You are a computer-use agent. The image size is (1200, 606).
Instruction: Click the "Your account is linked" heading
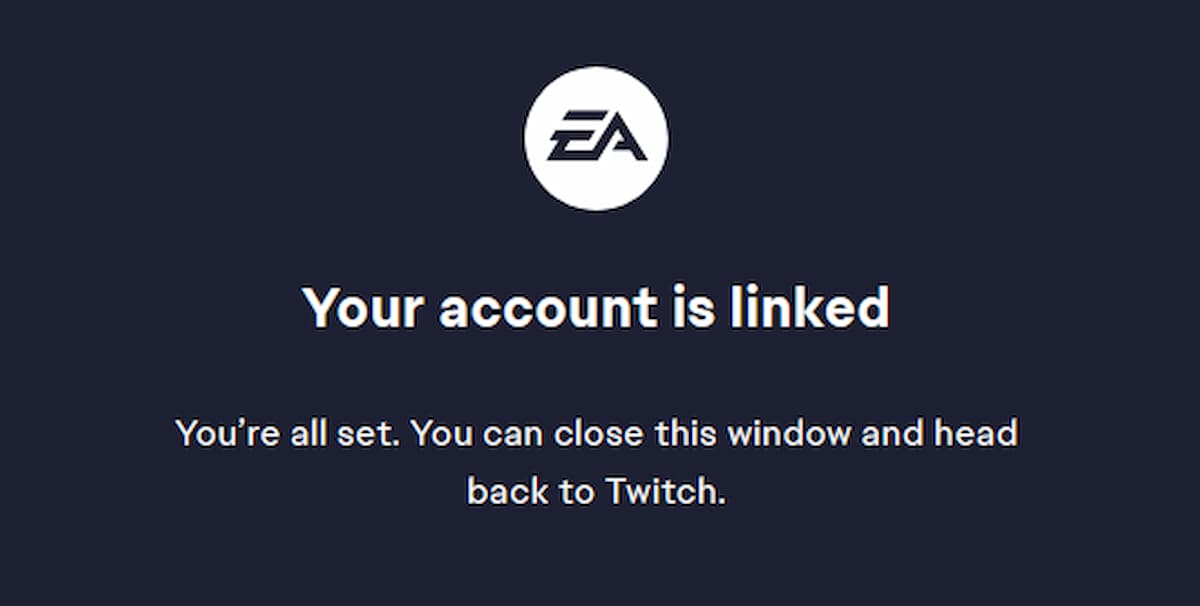[596, 307]
